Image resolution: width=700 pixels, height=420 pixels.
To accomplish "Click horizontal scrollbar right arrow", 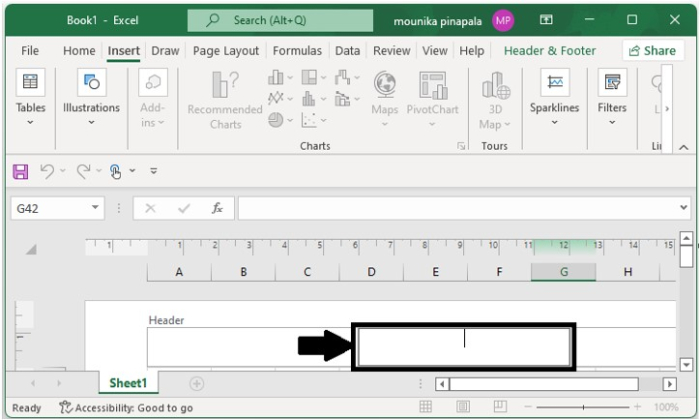I will click(x=669, y=384).
